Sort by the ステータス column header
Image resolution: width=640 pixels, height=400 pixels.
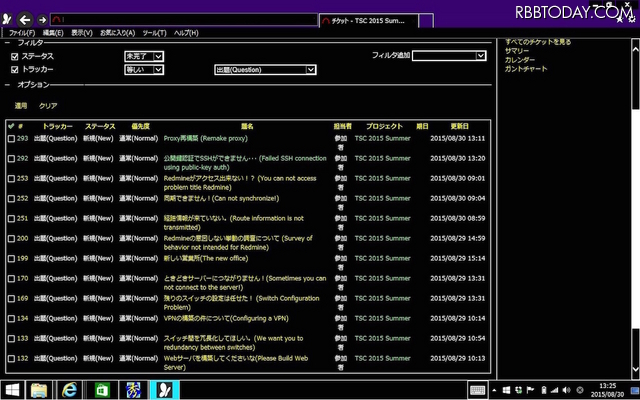pyautogui.click(x=100, y=127)
